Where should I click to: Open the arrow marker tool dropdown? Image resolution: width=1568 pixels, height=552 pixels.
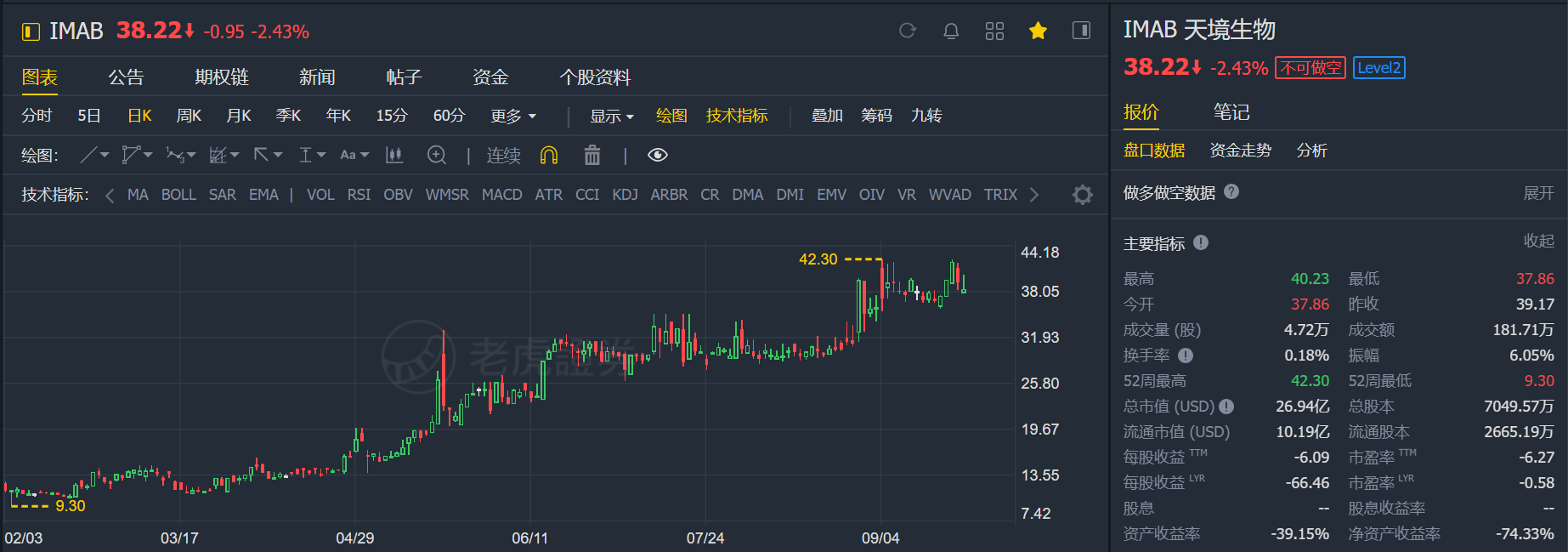click(268, 155)
